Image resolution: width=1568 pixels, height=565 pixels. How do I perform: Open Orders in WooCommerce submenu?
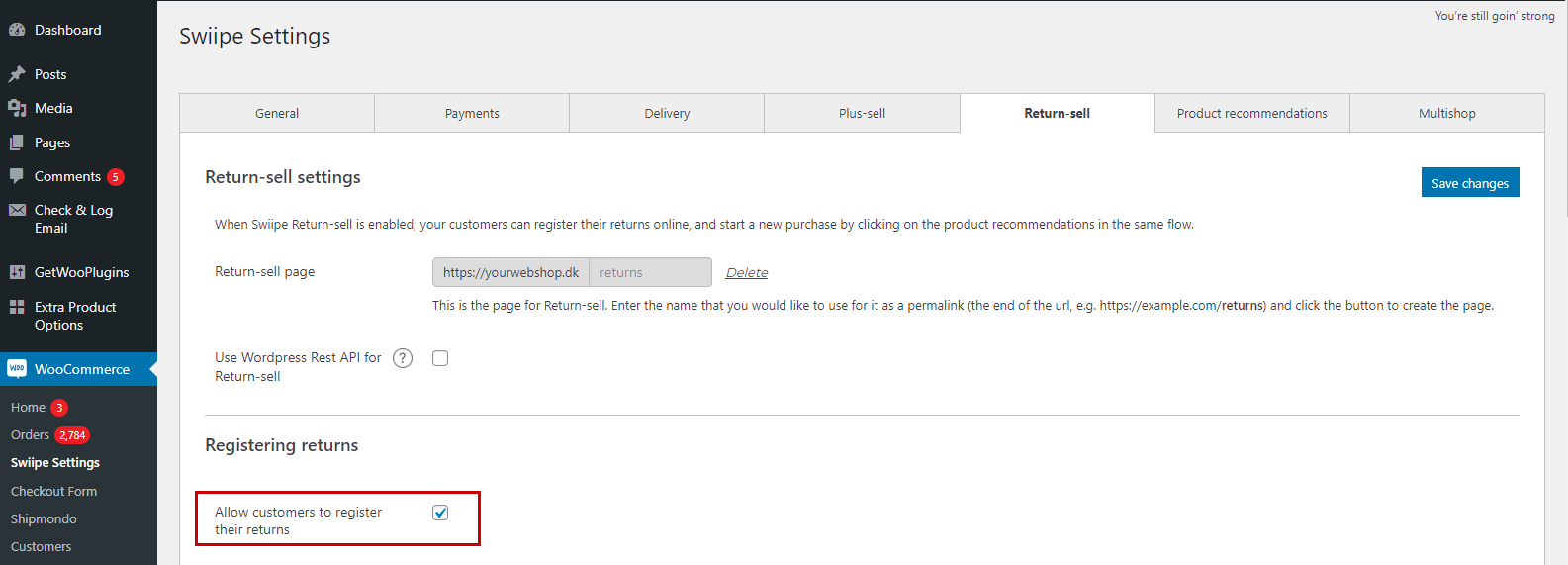pyautogui.click(x=31, y=435)
